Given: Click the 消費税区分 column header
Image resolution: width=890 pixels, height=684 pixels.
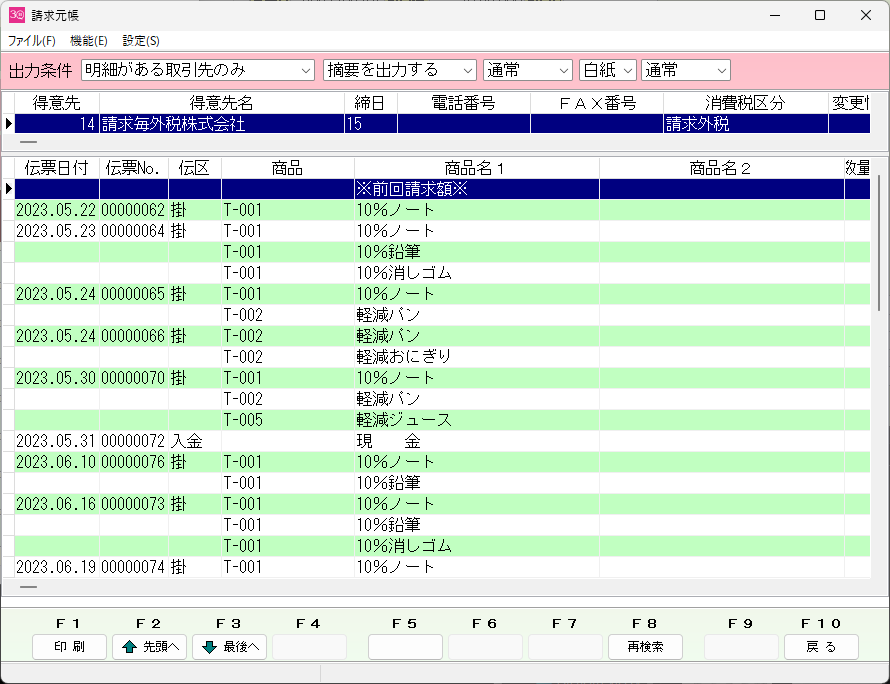Looking at the screenshot, I should click(745, 103).
